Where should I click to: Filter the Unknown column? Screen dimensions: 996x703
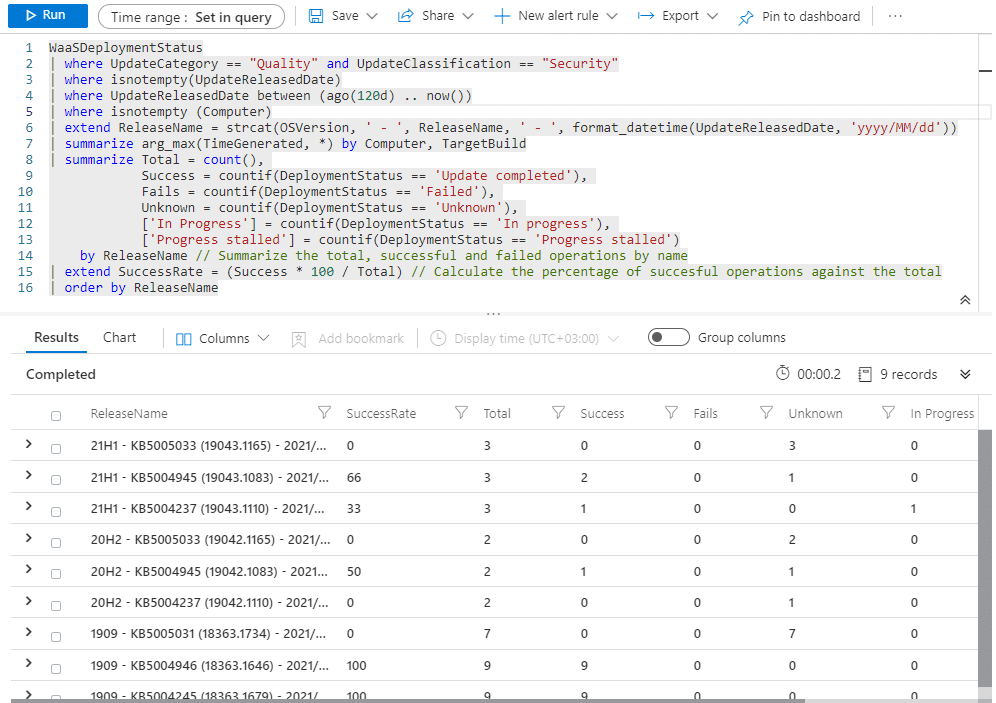coord(888,413)
